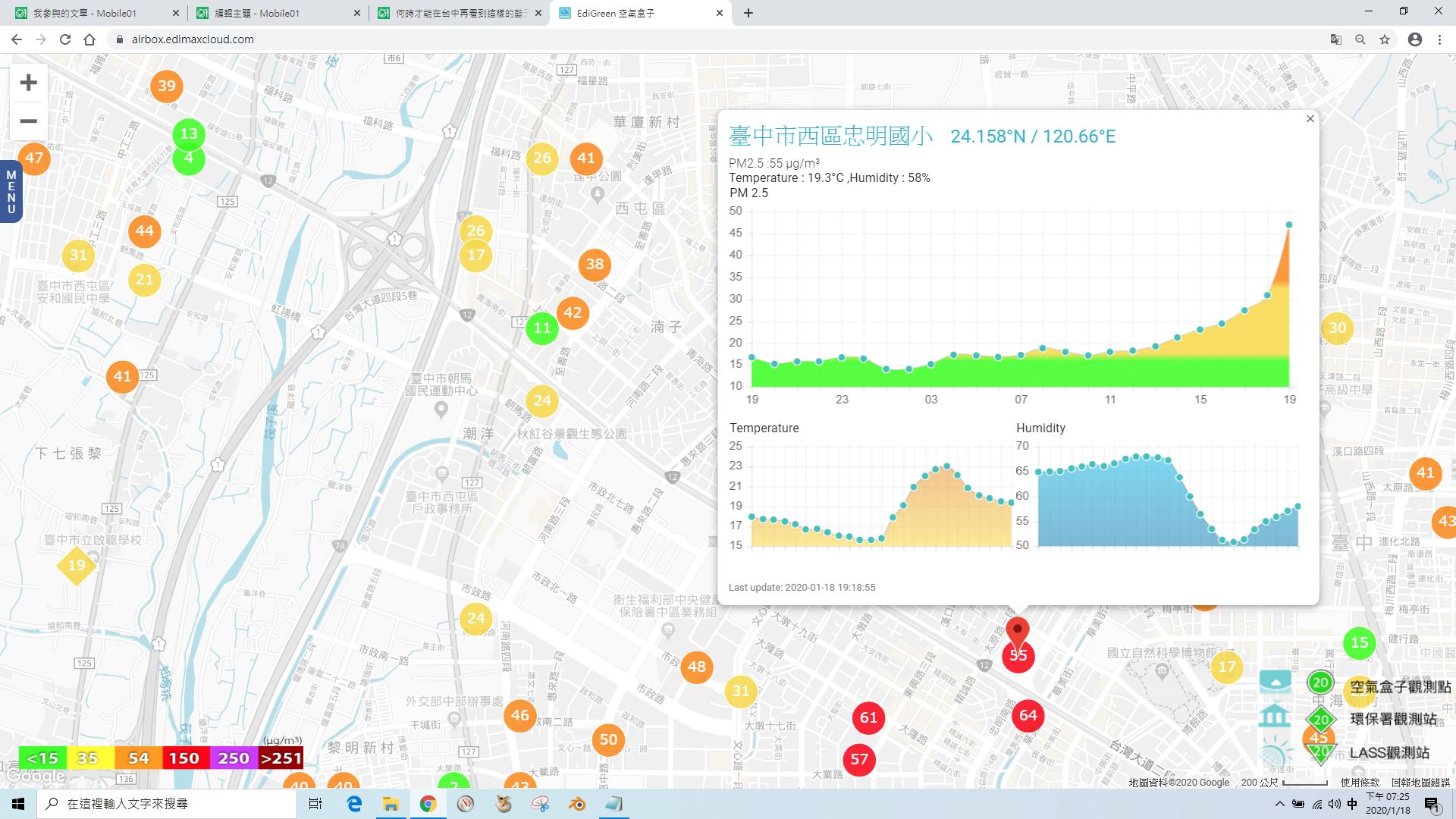Click the >251 dark red legend swatch
This screenshot has height=819, width=1456.
281,758
